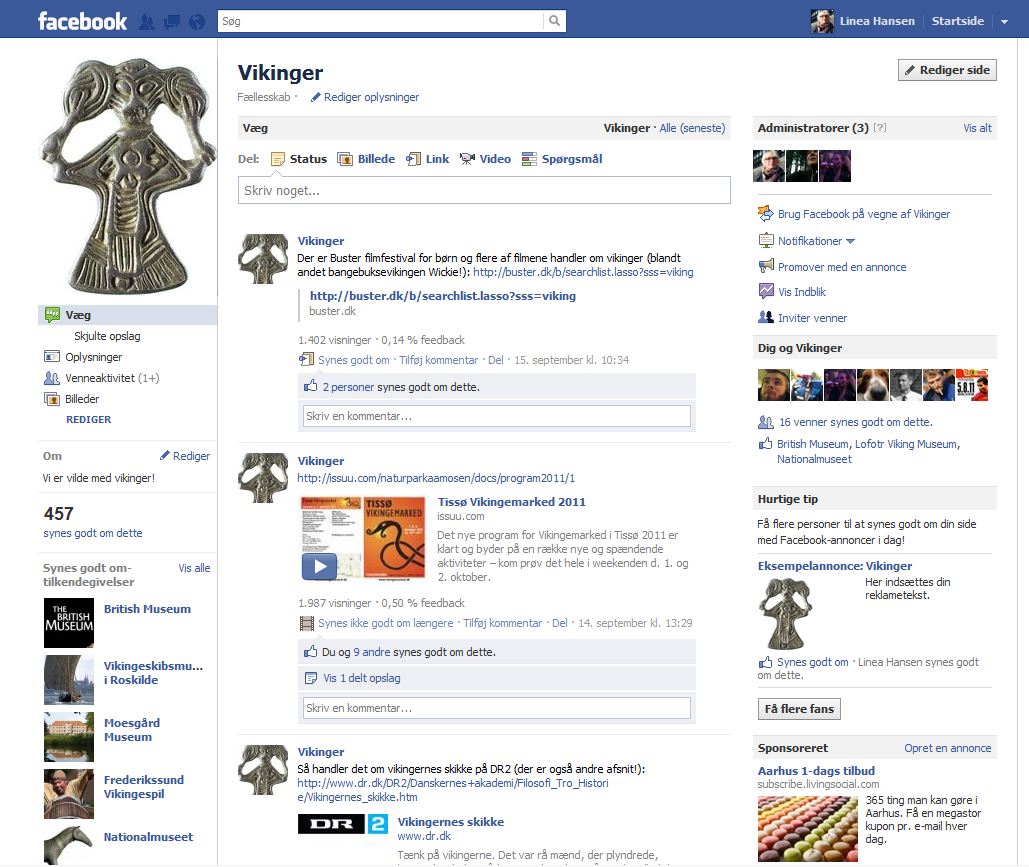This screenshot has height=867, width=1029.
Task: Go to Startside in top bar
Action: (957, 21)
